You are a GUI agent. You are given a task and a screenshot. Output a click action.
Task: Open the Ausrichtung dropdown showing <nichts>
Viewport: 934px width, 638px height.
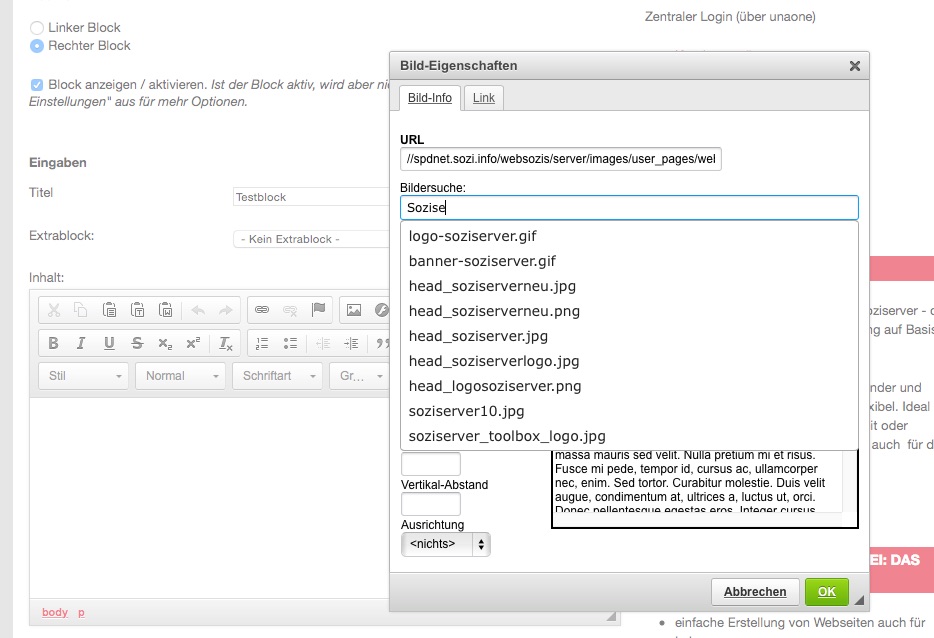(x=445, y=544)
